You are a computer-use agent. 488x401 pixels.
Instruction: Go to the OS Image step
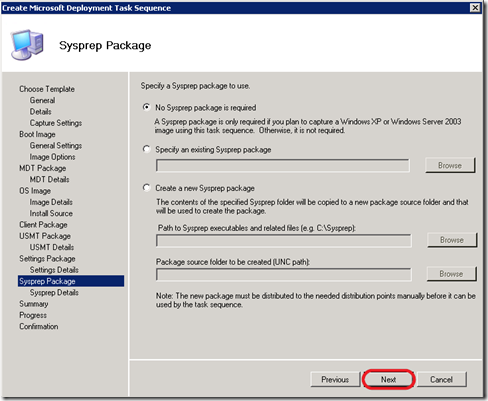(x=35, y=191)
